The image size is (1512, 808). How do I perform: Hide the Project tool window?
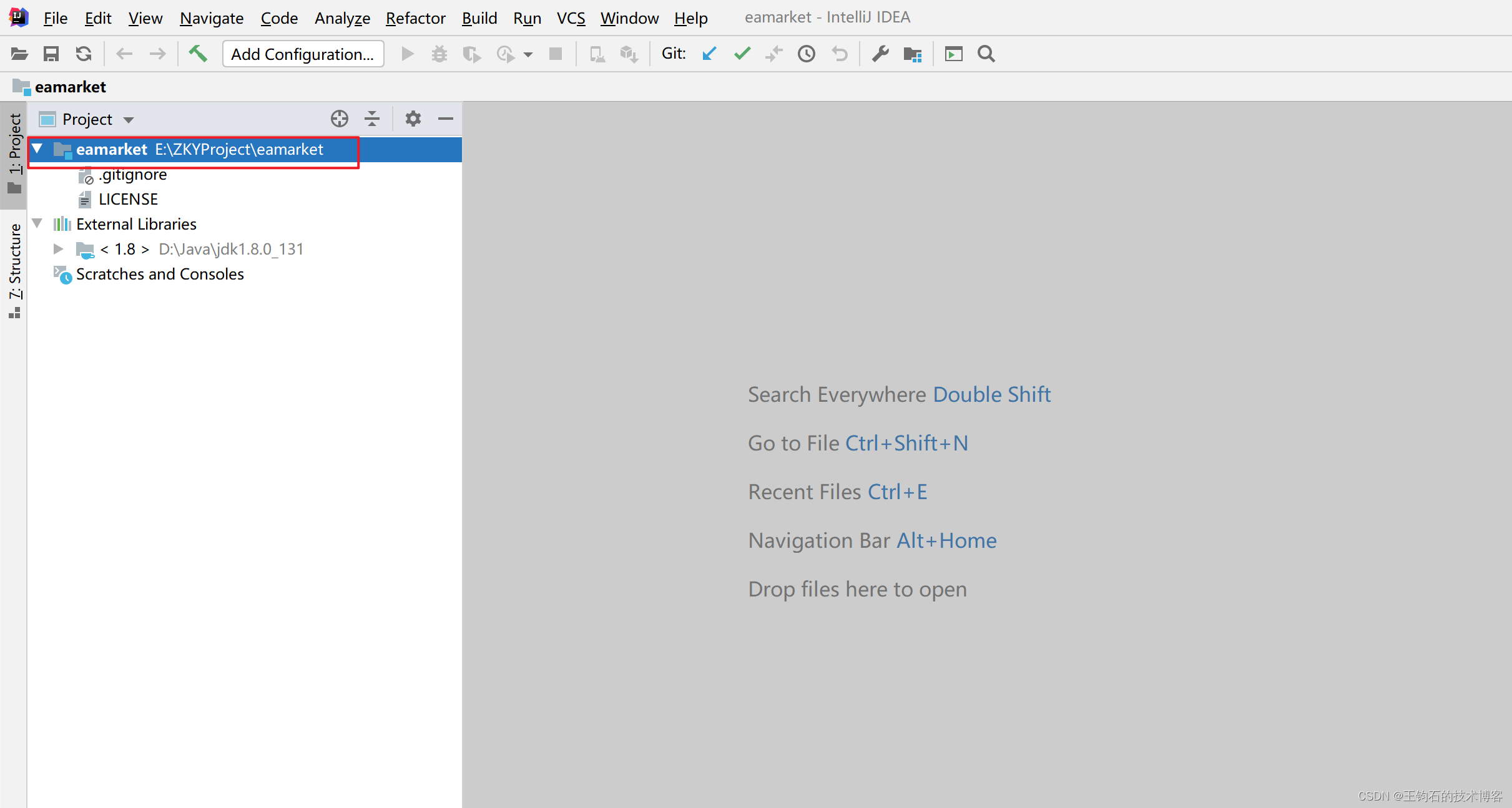[x=445, y=119]
